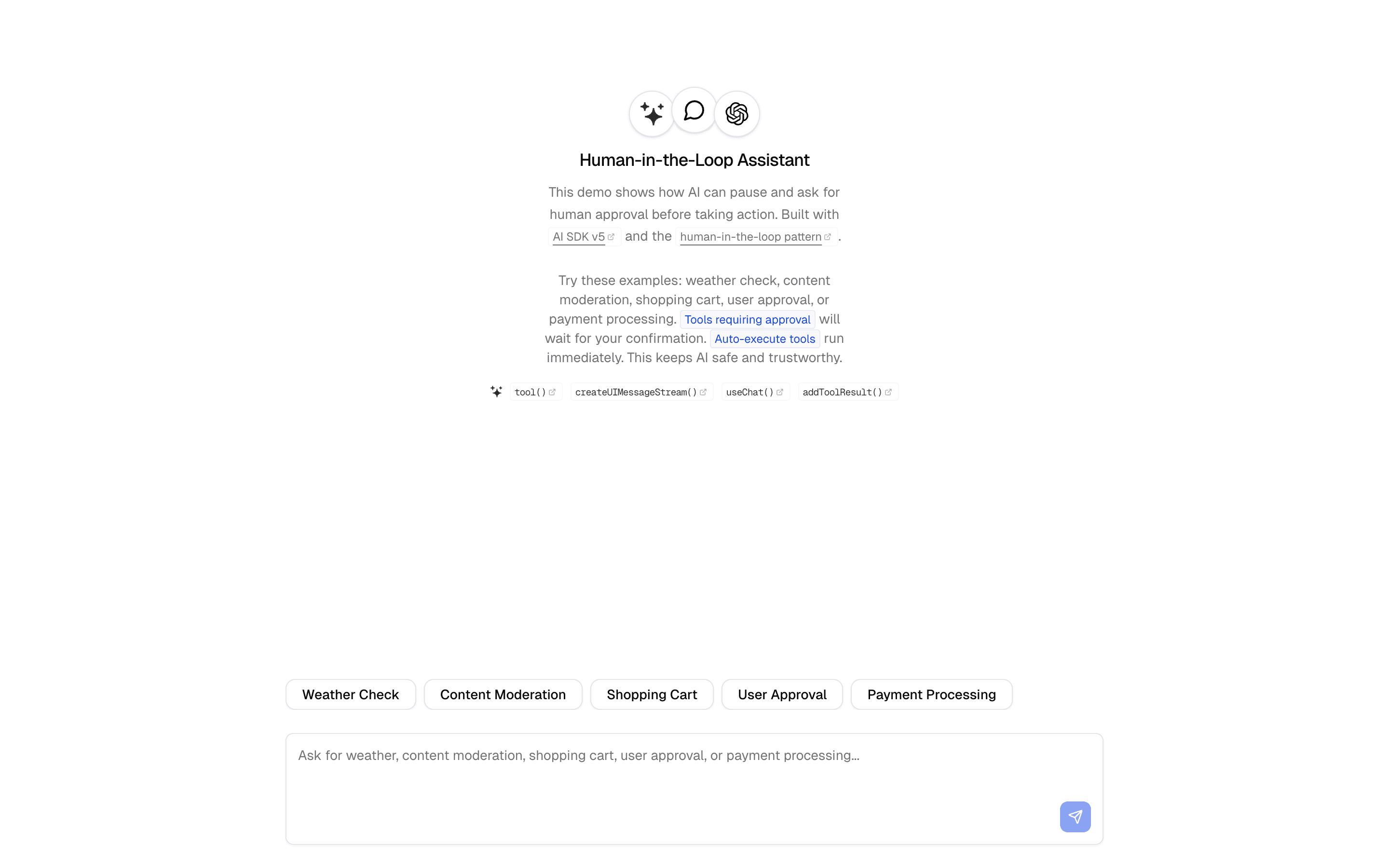Click the paper plane send button

[x=1075, y=816]
